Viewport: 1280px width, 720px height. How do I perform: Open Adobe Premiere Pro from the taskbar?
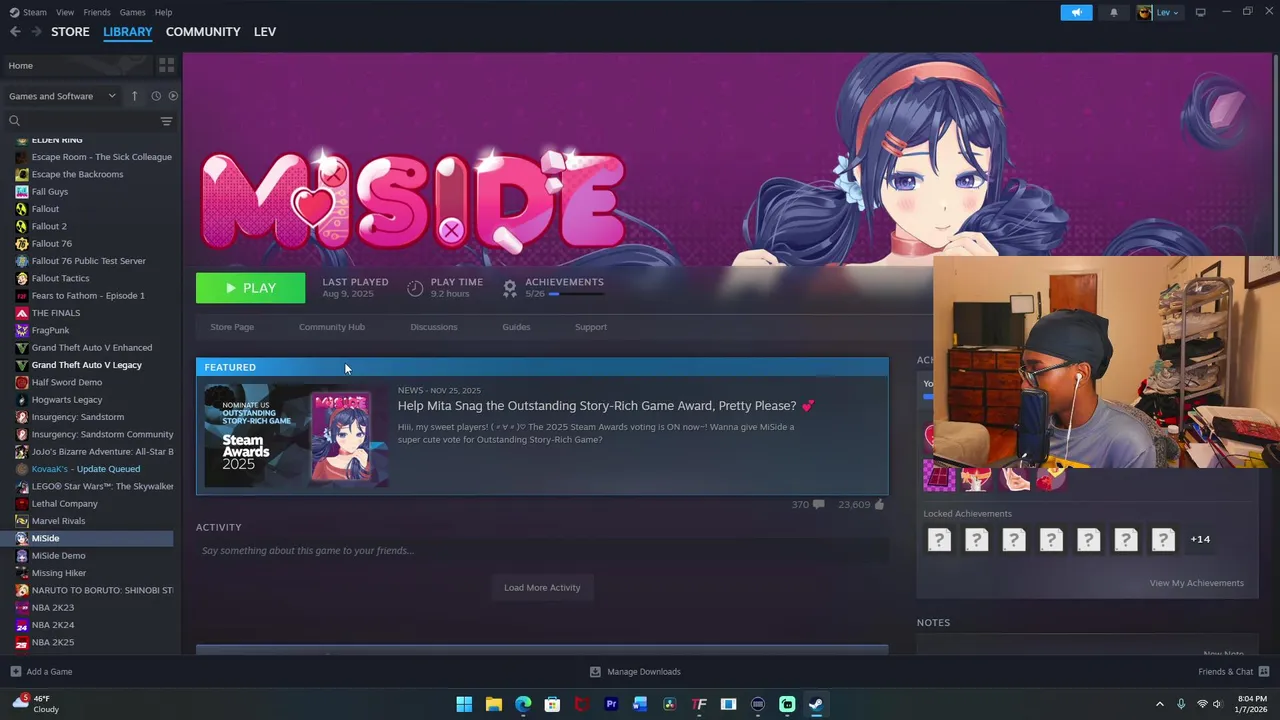[x=611, y=704]
